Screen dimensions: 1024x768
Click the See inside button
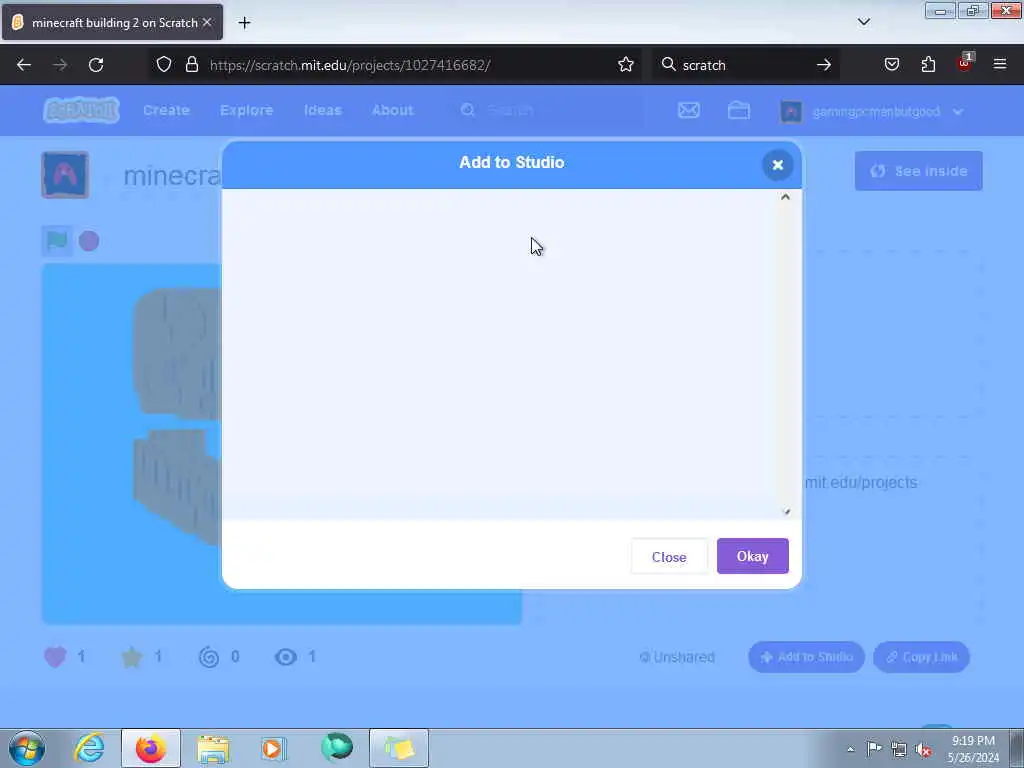pyautogui.click(x=918, y=171)
